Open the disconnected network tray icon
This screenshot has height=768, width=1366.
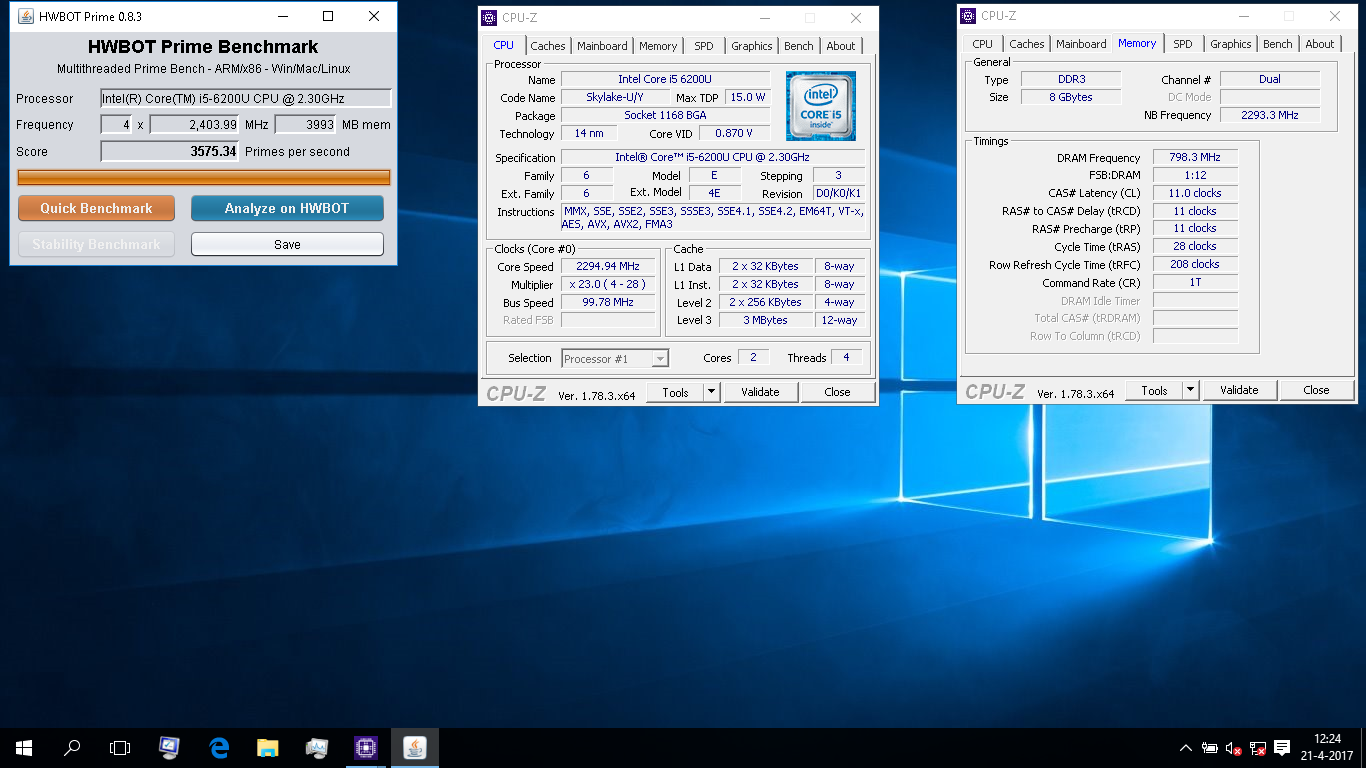point(1258,748)
